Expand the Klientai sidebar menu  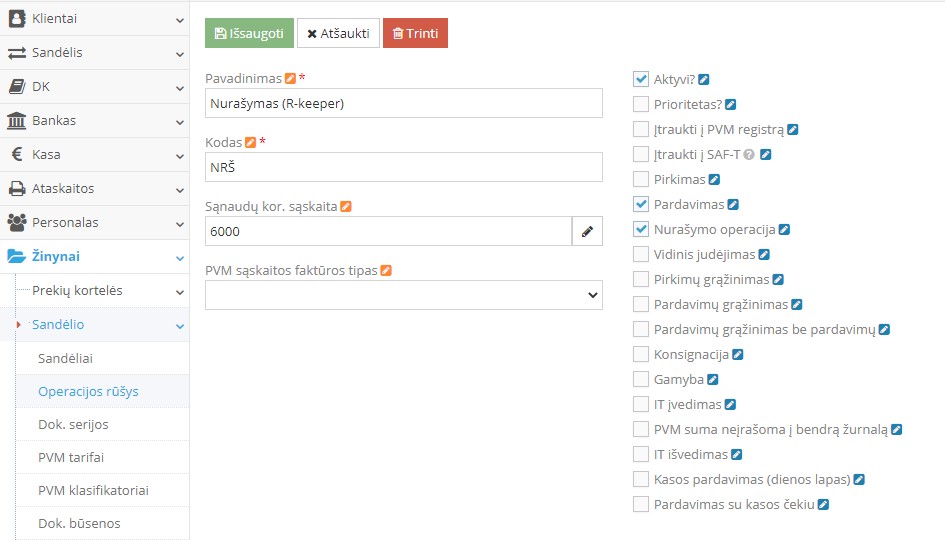coord(94,18)
